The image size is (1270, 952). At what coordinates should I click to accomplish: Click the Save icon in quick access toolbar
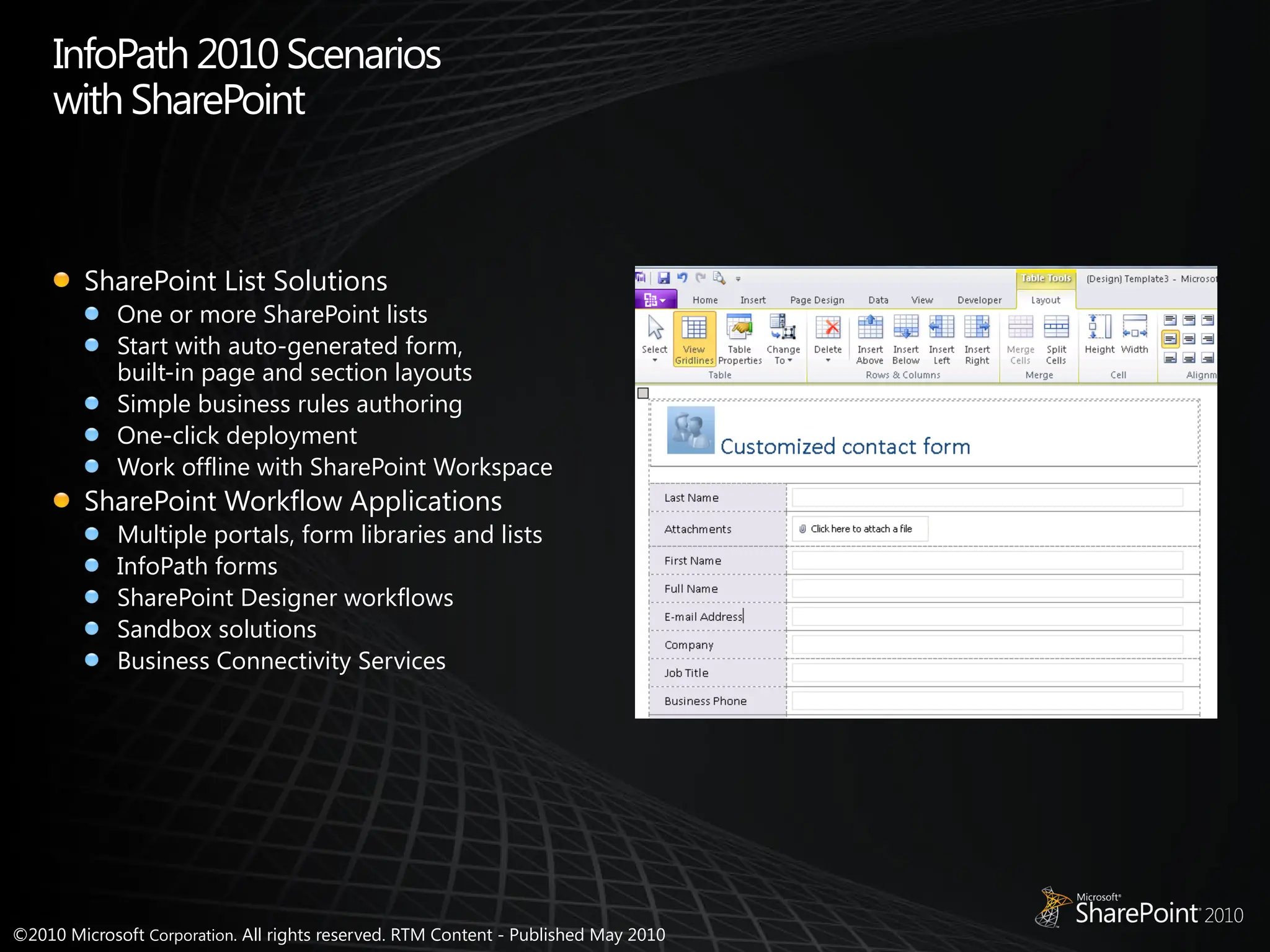pyautogui.click(x=664, y=278)
